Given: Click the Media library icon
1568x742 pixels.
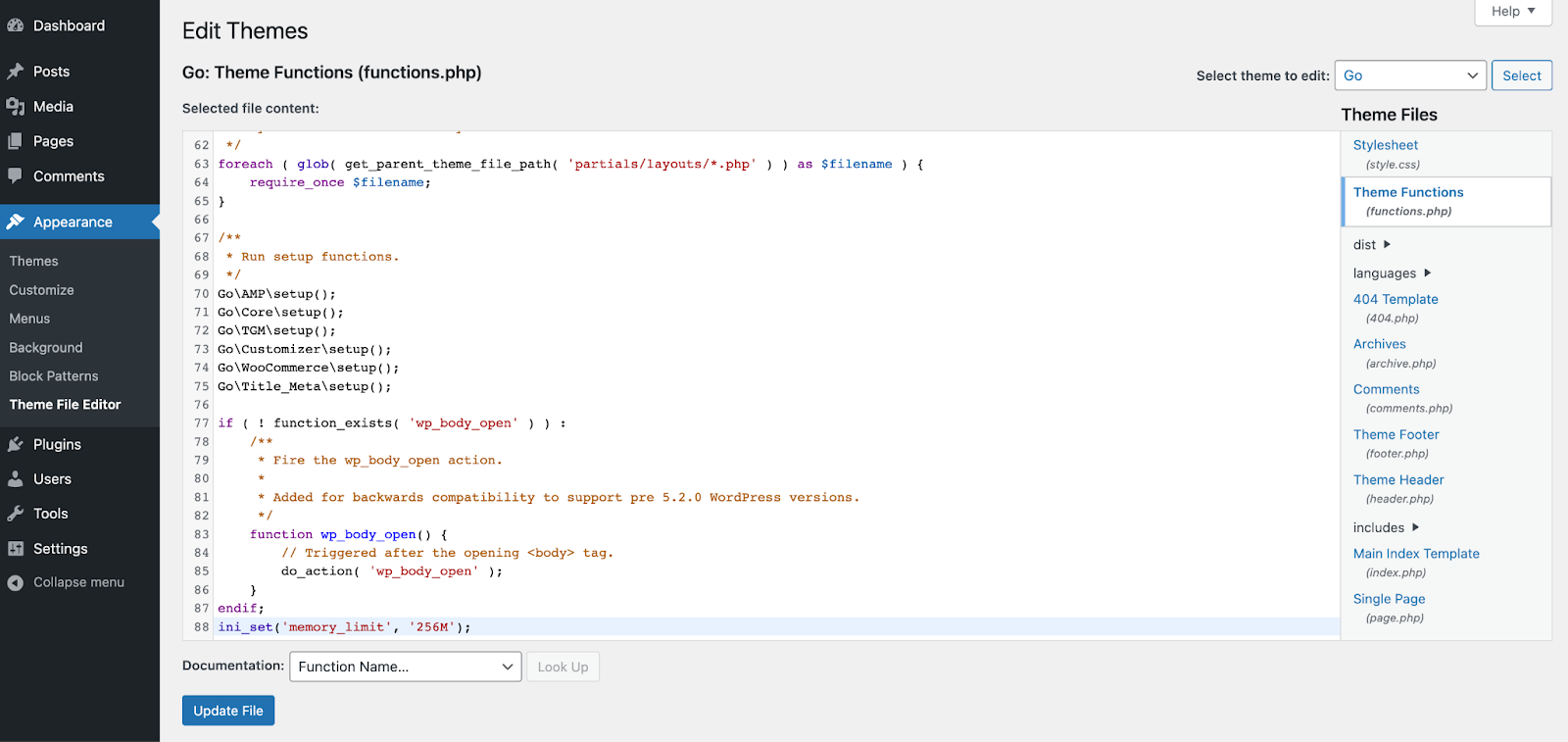Looking at the screenshot, I should 16,107.
